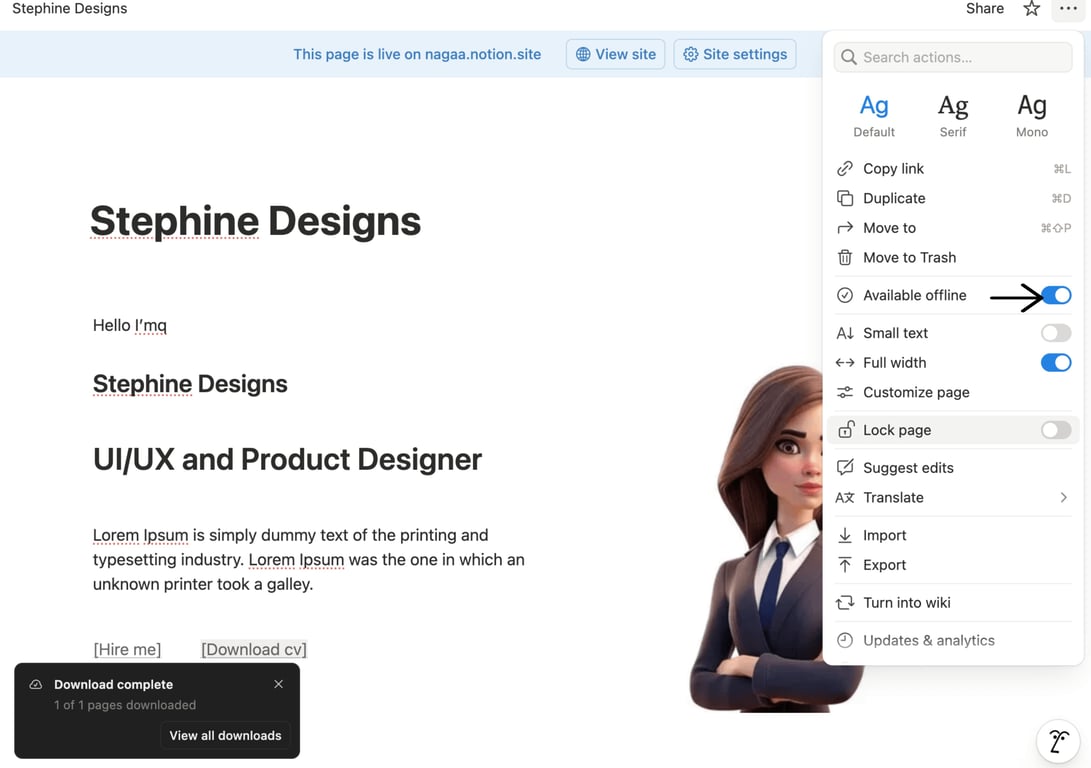Click the Suggest edits icon
1091x768 pixels.
[x=845, y=467]
